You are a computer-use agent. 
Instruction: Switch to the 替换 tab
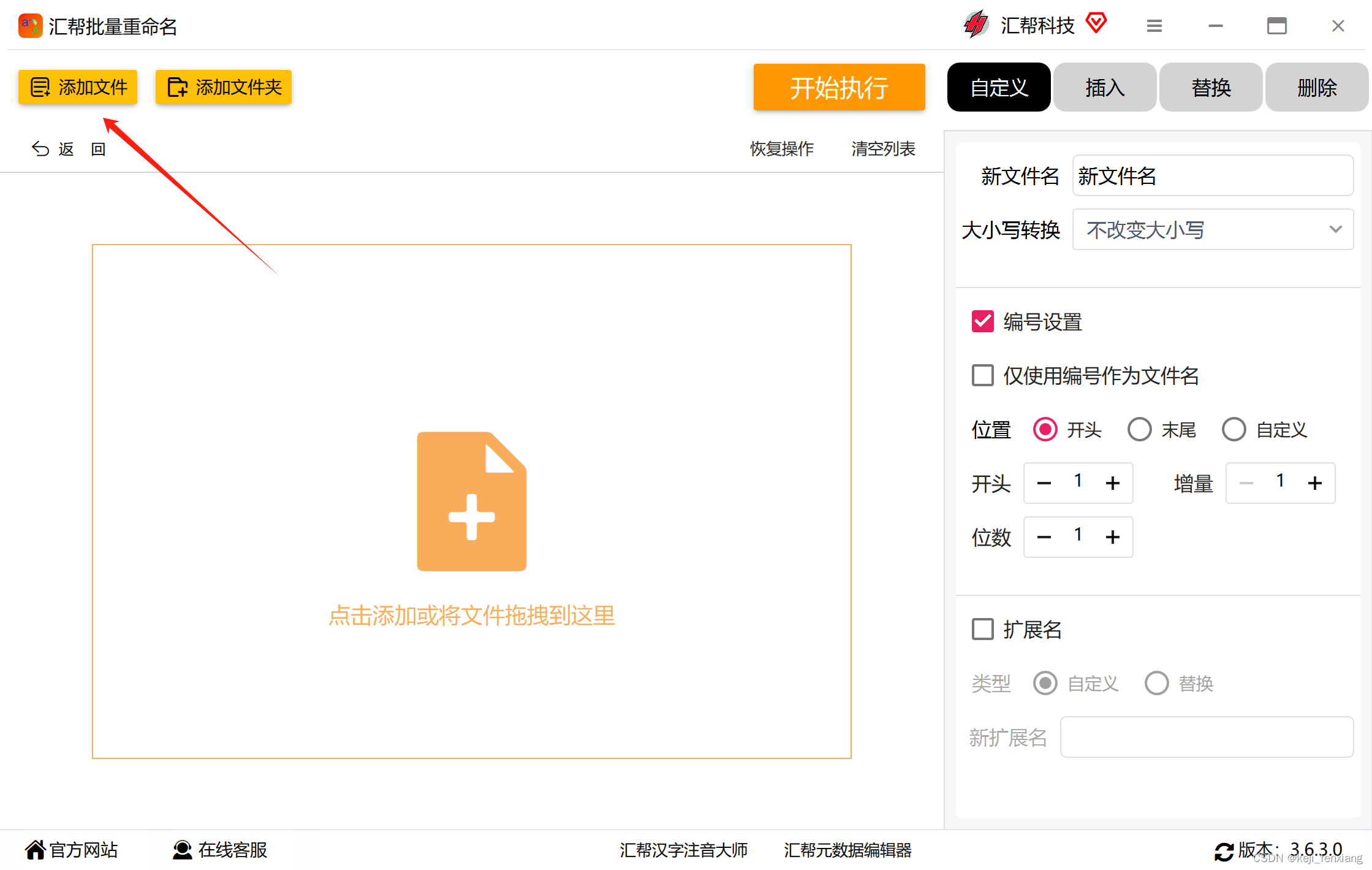coord(1211,87)
